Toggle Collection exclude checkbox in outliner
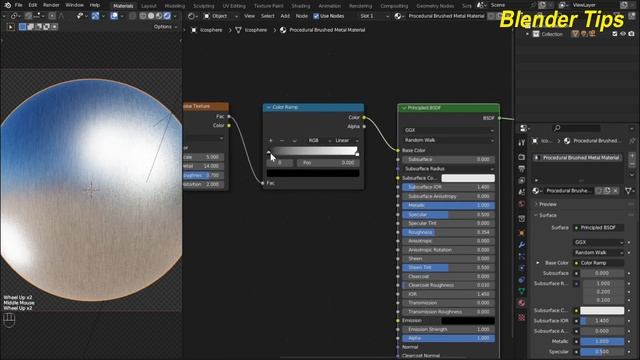 [x=615, y=34]
